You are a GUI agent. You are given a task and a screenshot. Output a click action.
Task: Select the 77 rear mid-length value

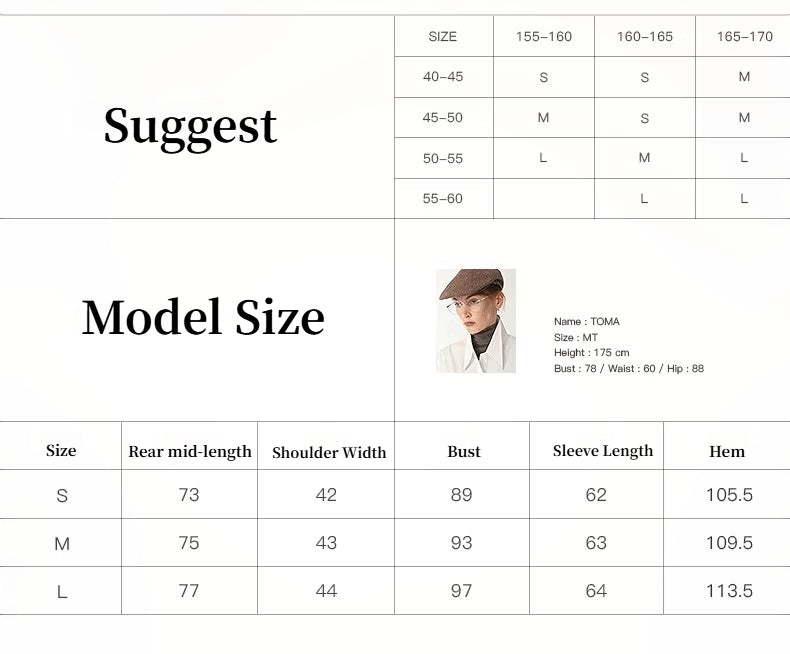(x=189, y=591)
